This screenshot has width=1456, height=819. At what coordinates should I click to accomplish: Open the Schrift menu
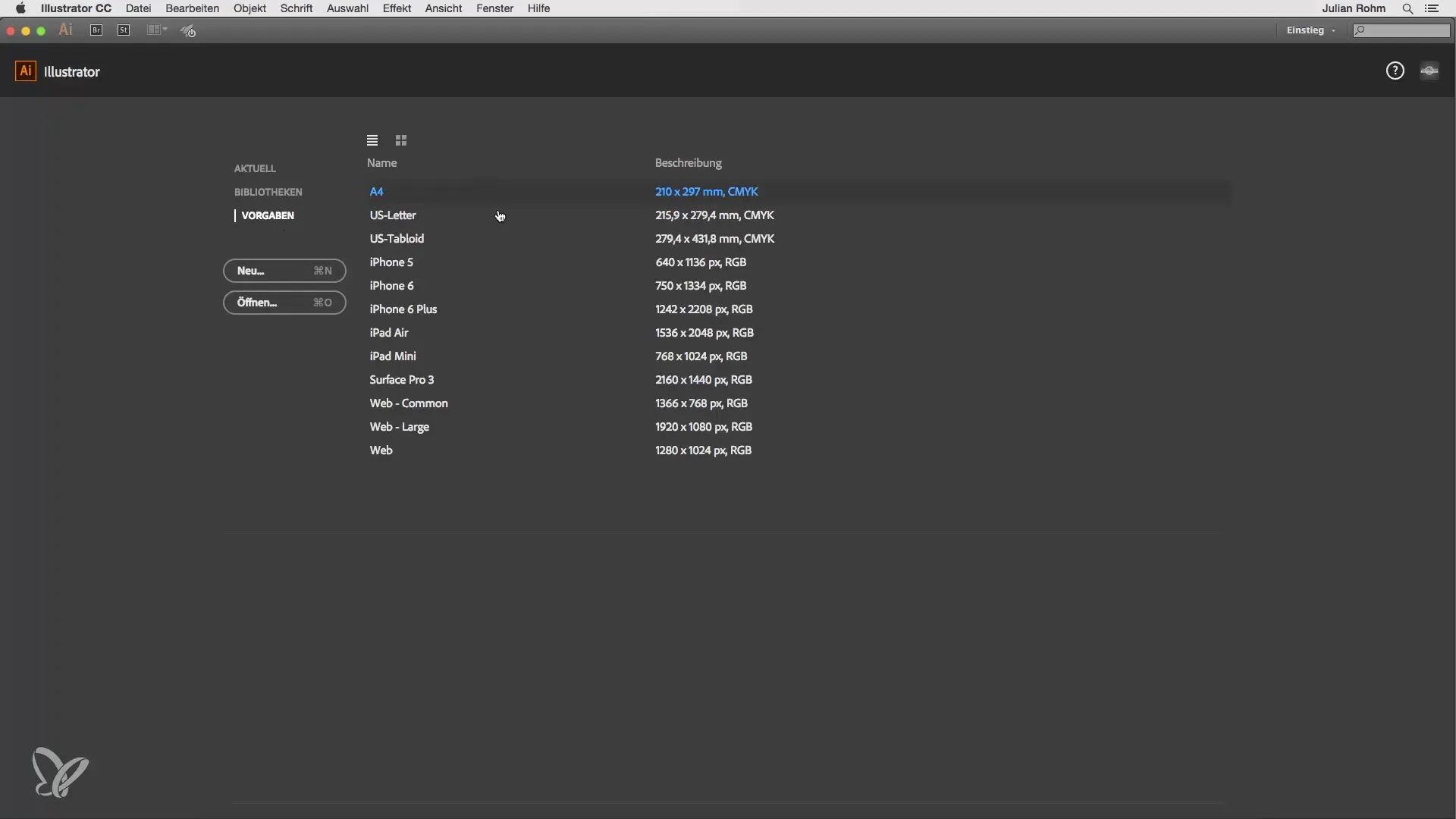[x=297, y=8]
